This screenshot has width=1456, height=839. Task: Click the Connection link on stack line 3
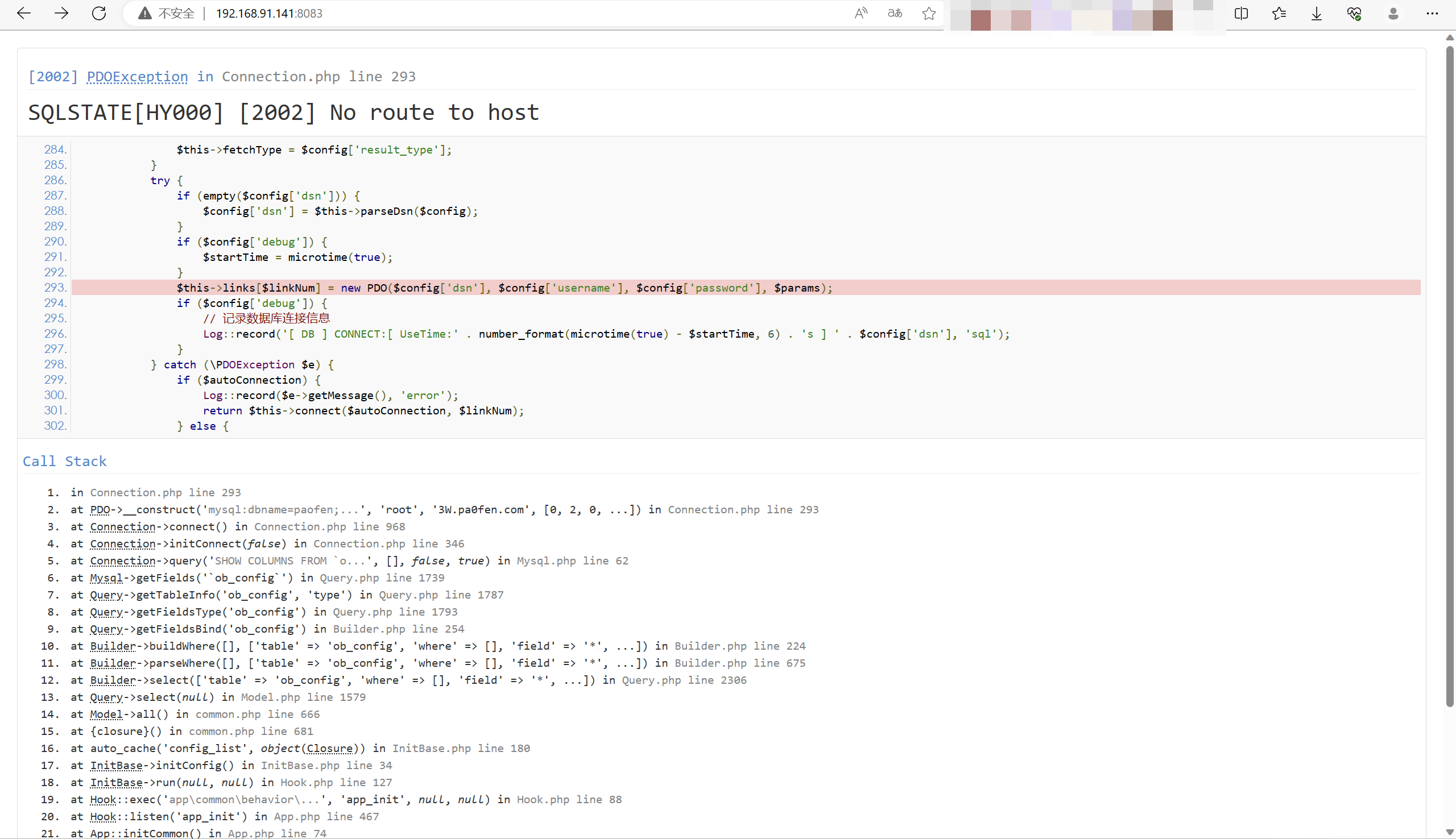[122, 527]
